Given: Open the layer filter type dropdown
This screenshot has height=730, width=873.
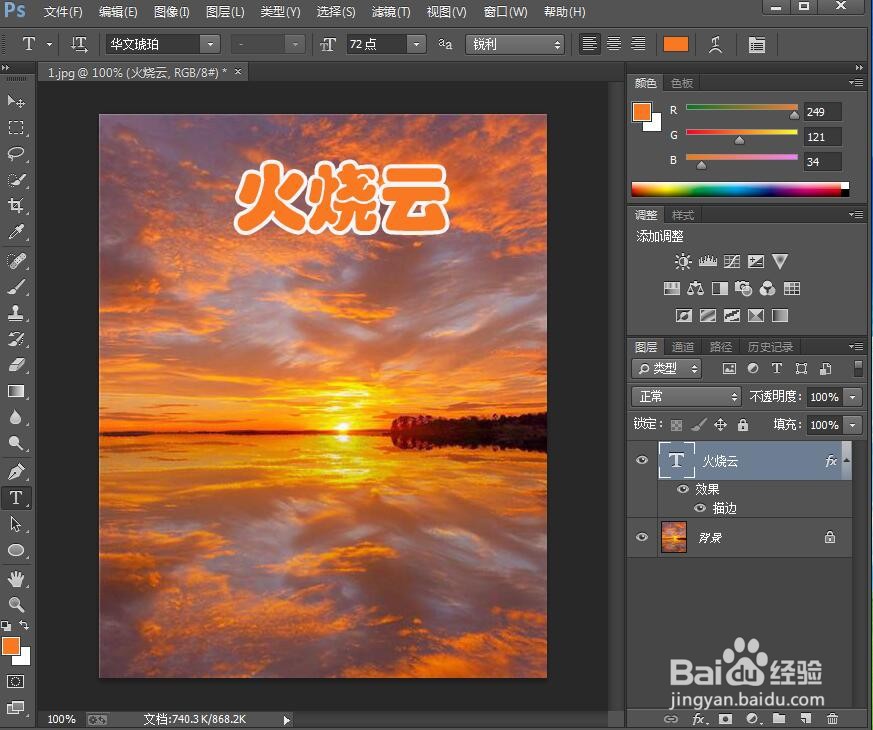Looking at the screenshot, I should [666, 368].
